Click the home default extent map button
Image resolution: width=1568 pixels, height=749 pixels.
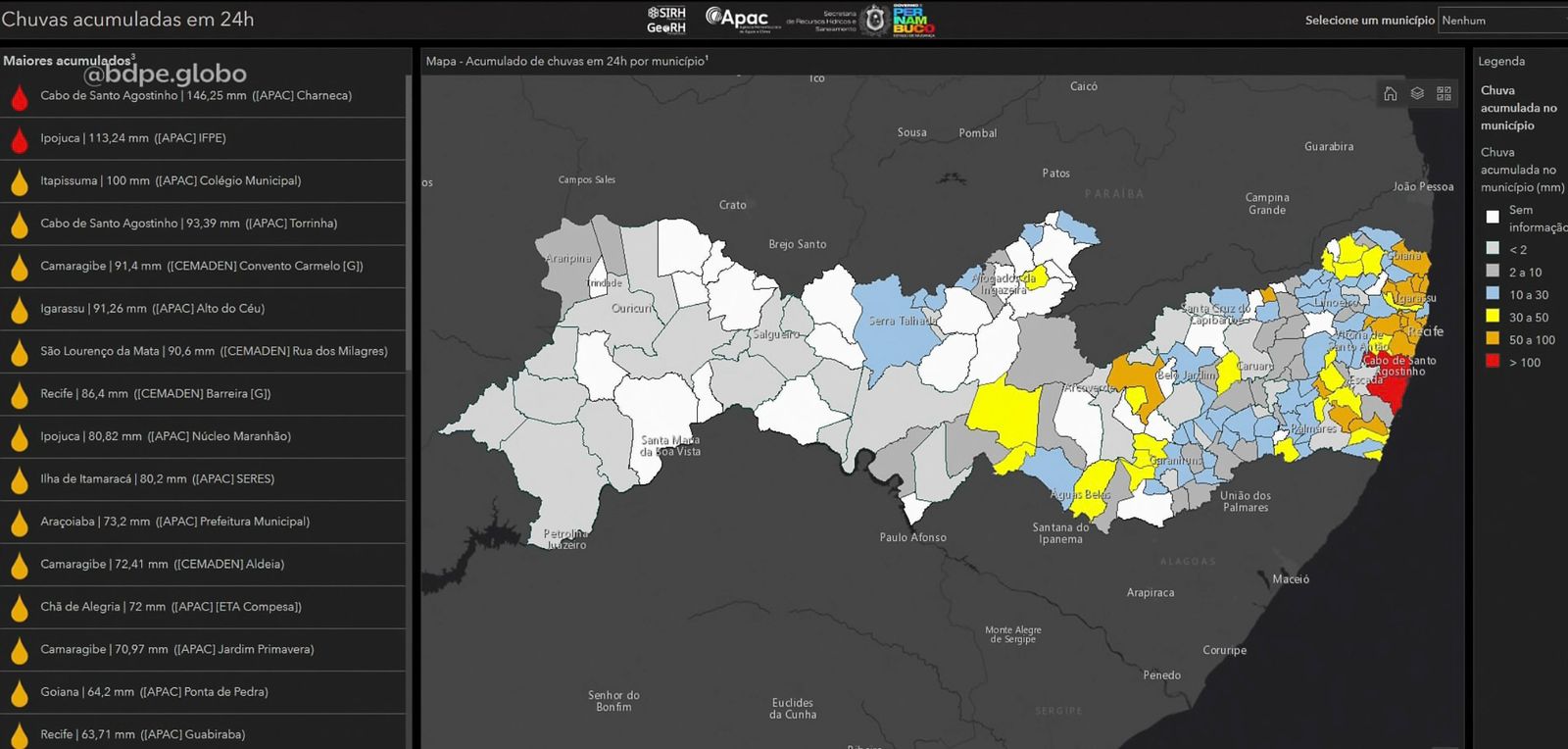click(1390, 93)
